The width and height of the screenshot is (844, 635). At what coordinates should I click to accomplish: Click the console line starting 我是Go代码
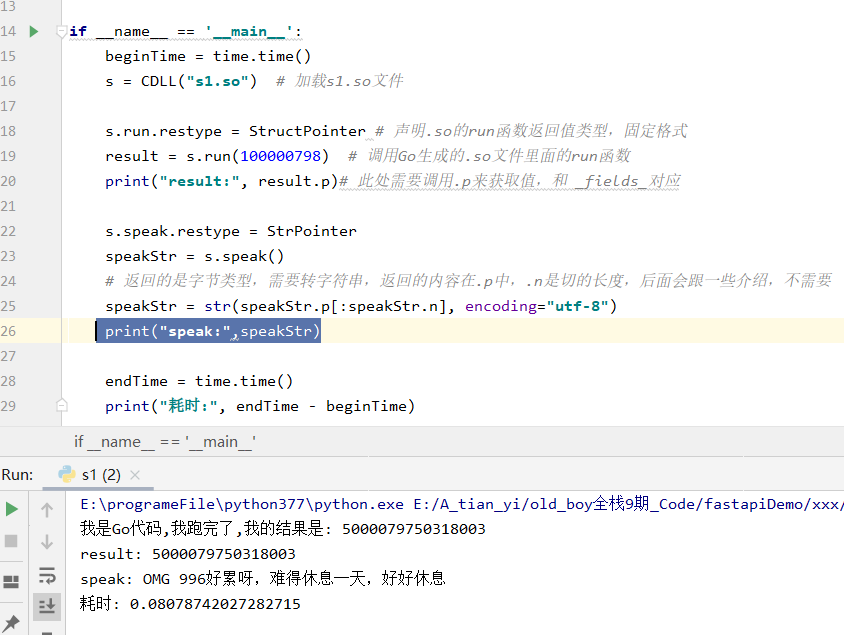point(283,529)
